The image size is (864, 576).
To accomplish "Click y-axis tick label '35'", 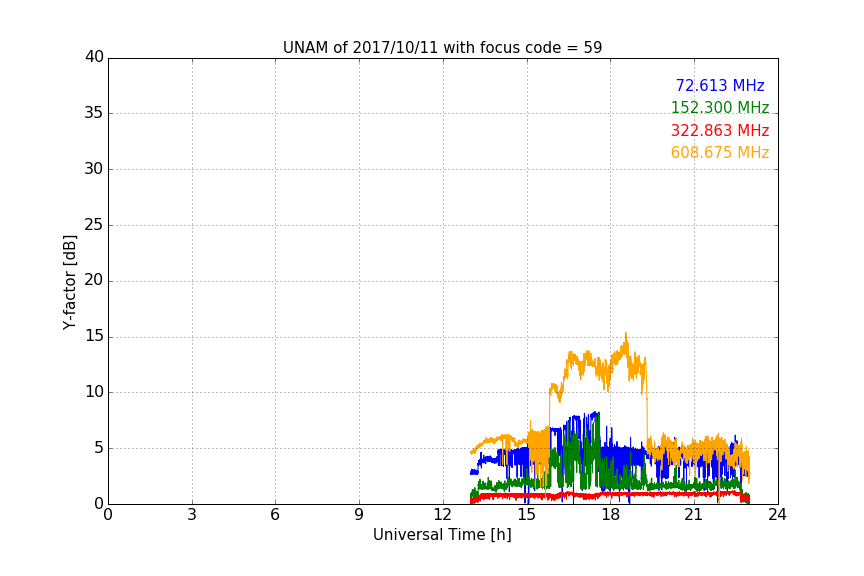I will pos(94,113).
